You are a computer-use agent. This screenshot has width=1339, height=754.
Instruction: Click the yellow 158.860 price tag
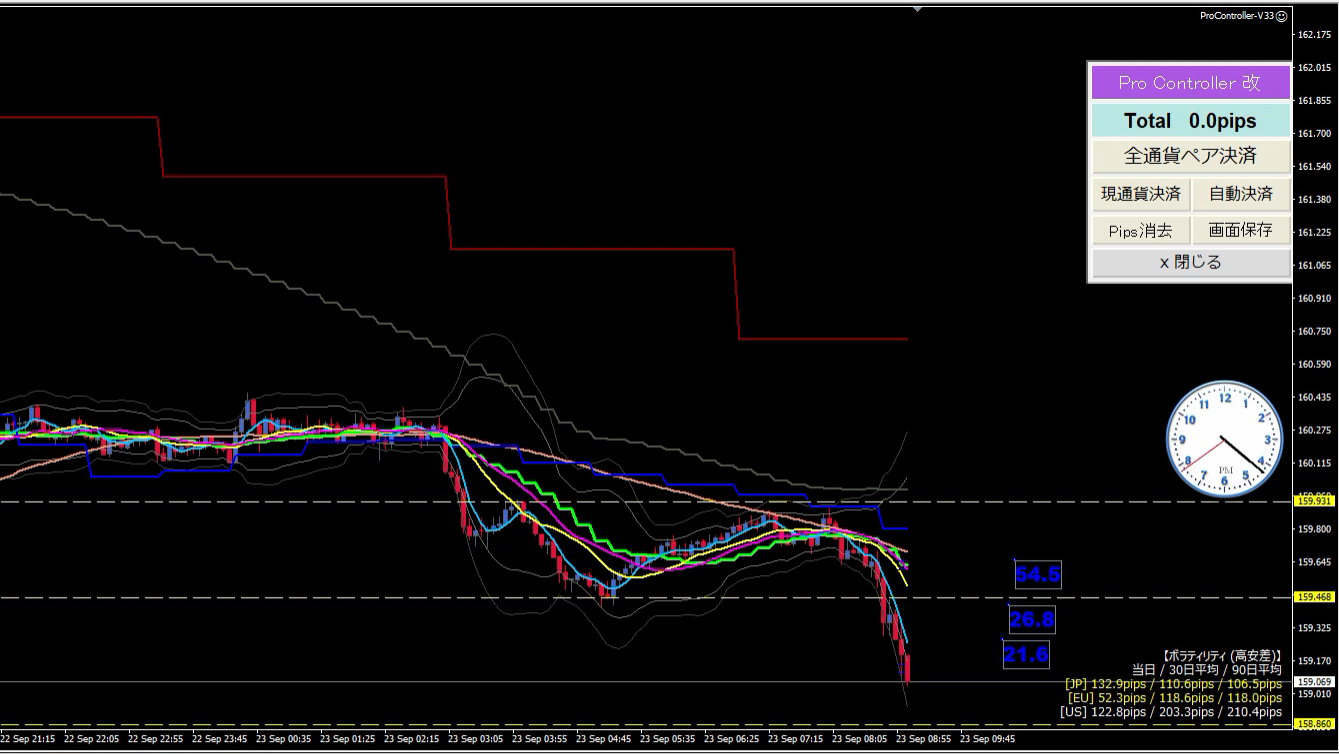pyautogui.click(x=1315, y=724)
